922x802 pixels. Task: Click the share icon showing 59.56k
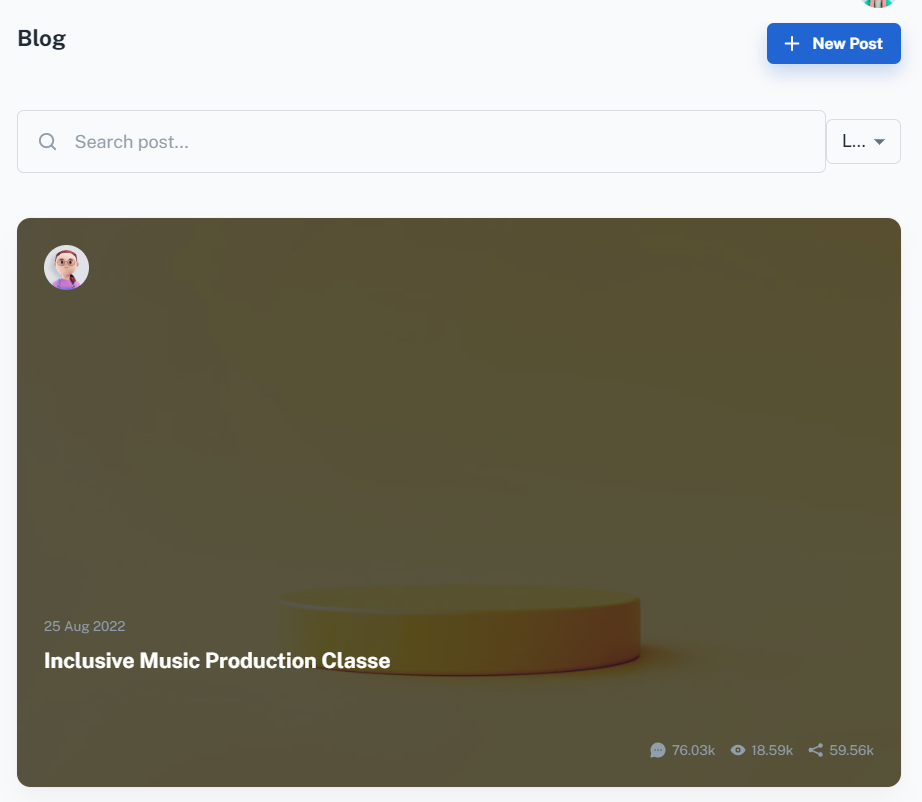click(814, 750)
